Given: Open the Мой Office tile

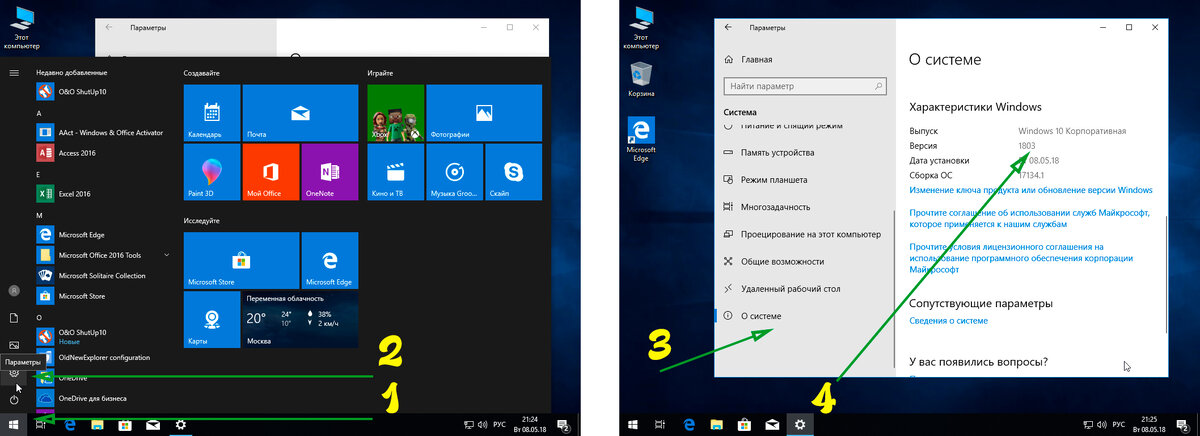Looking at the screenshot, I should [x=271, y=172].
